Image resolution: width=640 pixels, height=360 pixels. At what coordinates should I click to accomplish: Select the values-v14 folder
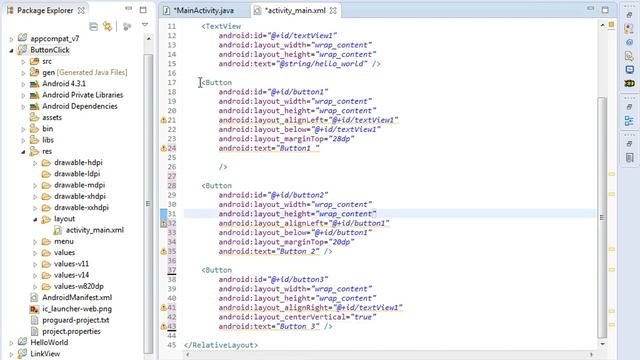(x=65, y=275)
